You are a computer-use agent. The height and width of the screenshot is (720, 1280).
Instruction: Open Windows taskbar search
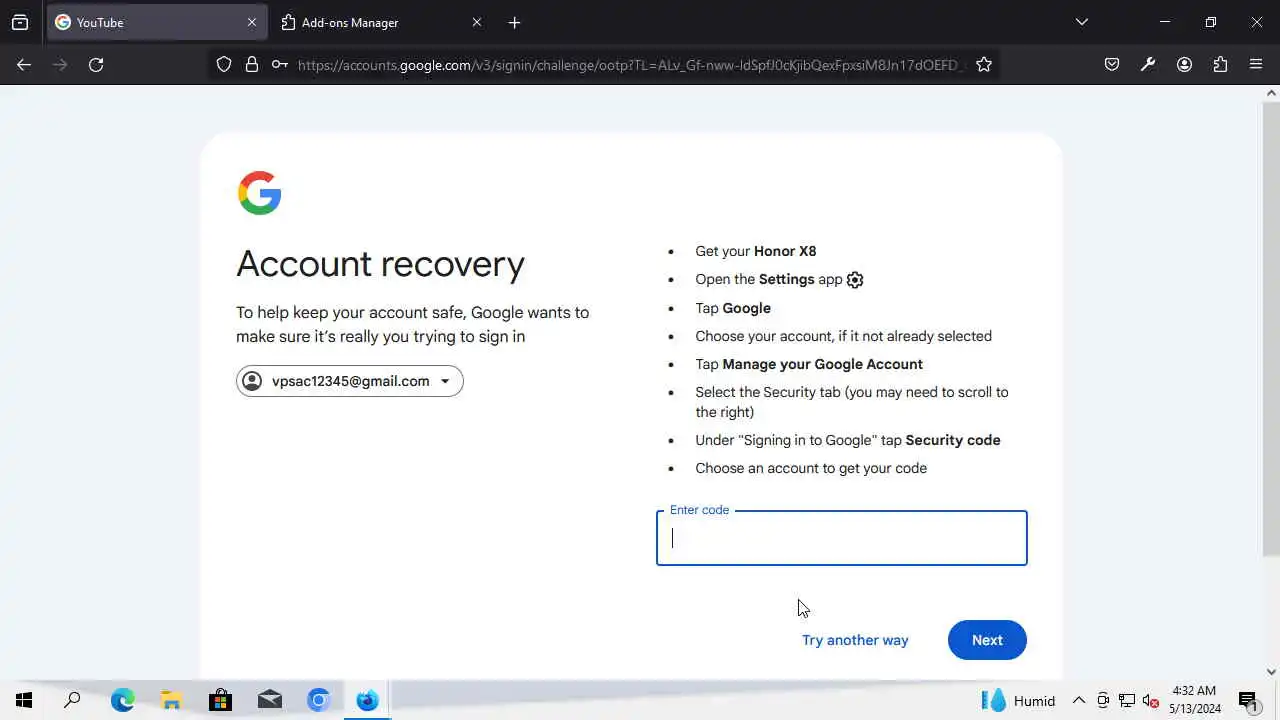(x=72, y=700)
